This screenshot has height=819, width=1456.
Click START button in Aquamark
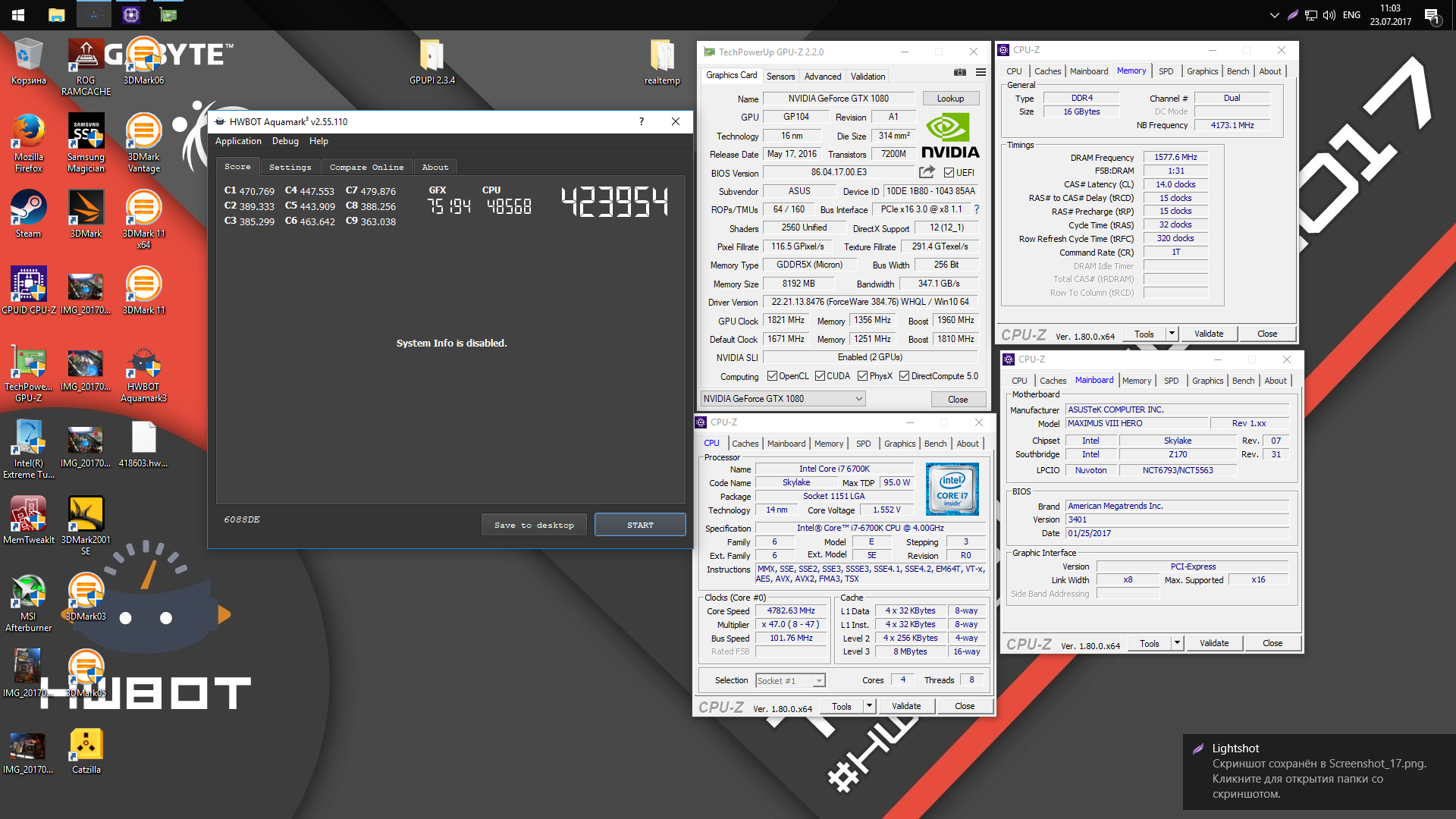click(x=640, y=525)
